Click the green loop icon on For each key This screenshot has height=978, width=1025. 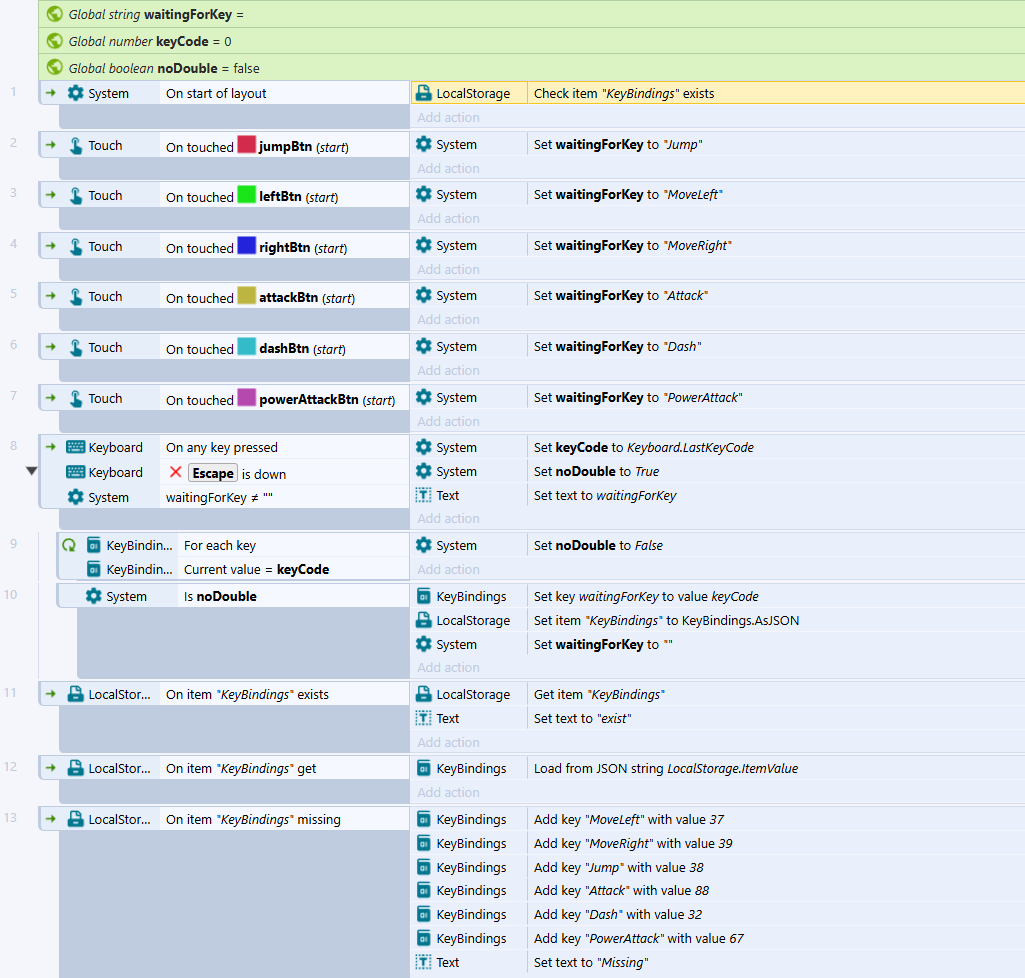coord(69,546)
